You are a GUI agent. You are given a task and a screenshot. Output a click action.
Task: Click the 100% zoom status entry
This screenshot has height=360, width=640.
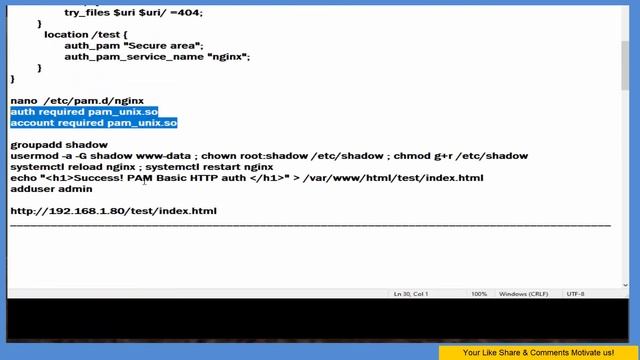point(479,294)
